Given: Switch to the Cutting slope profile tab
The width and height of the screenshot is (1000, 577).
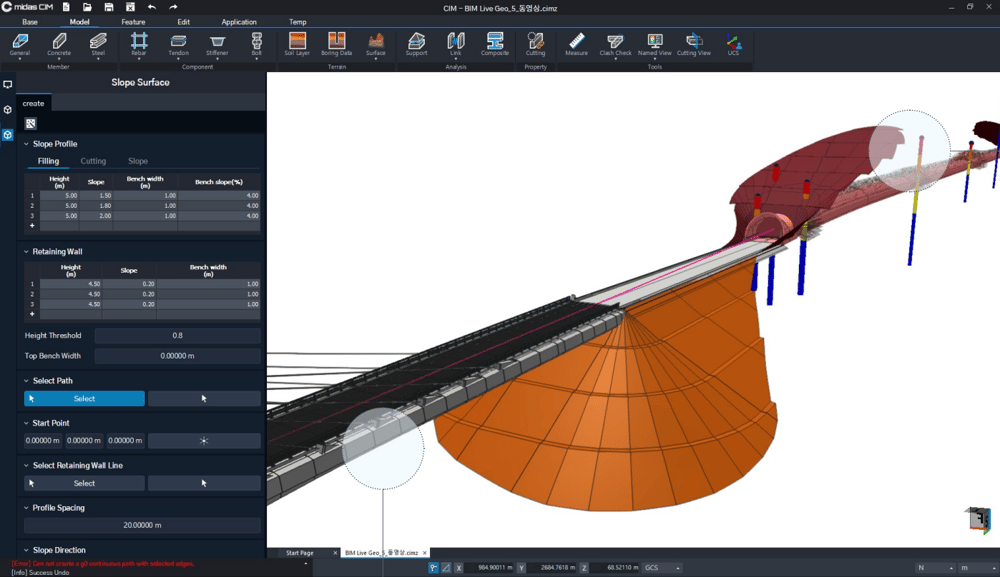Looking at the screenshot, I should (93, 161).
